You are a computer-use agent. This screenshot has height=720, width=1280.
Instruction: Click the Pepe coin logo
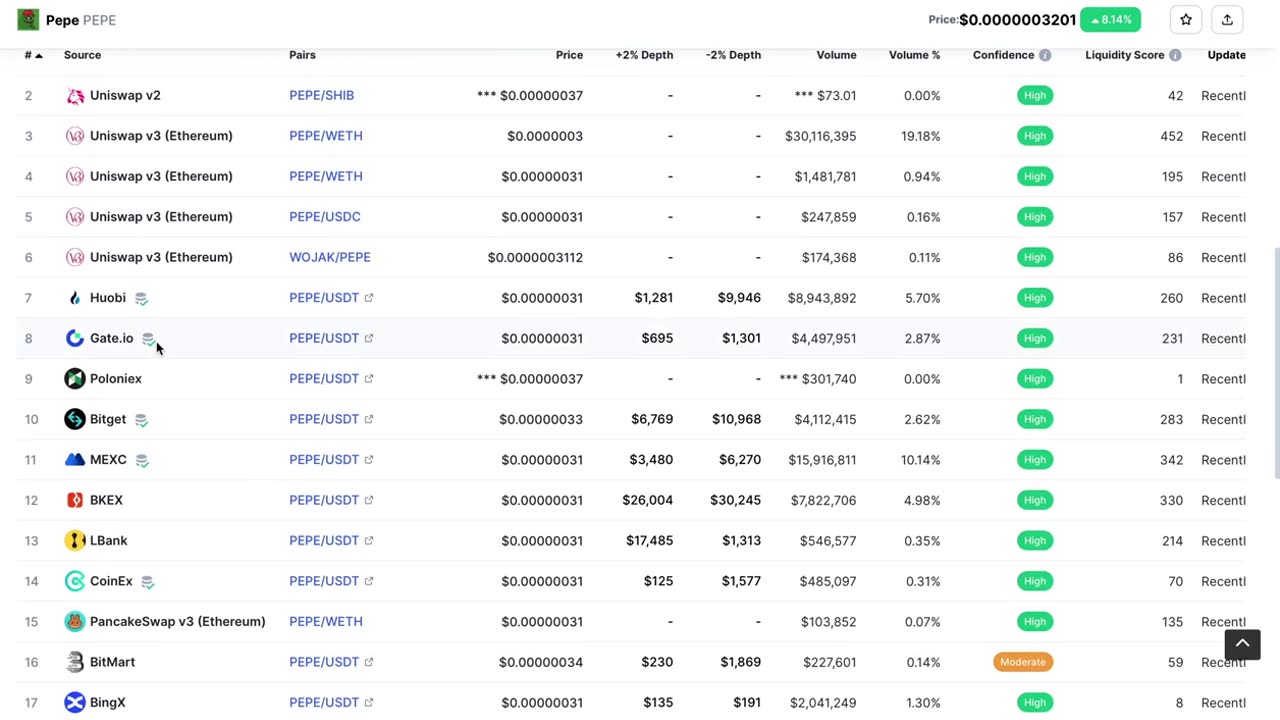pos(28,19)
